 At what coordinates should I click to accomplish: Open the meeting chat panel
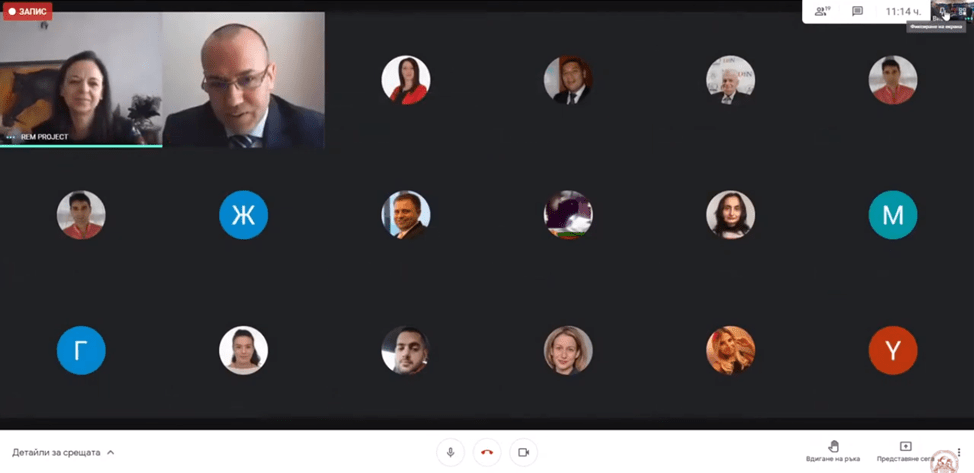pyautogui.click(x=857, y=11)
